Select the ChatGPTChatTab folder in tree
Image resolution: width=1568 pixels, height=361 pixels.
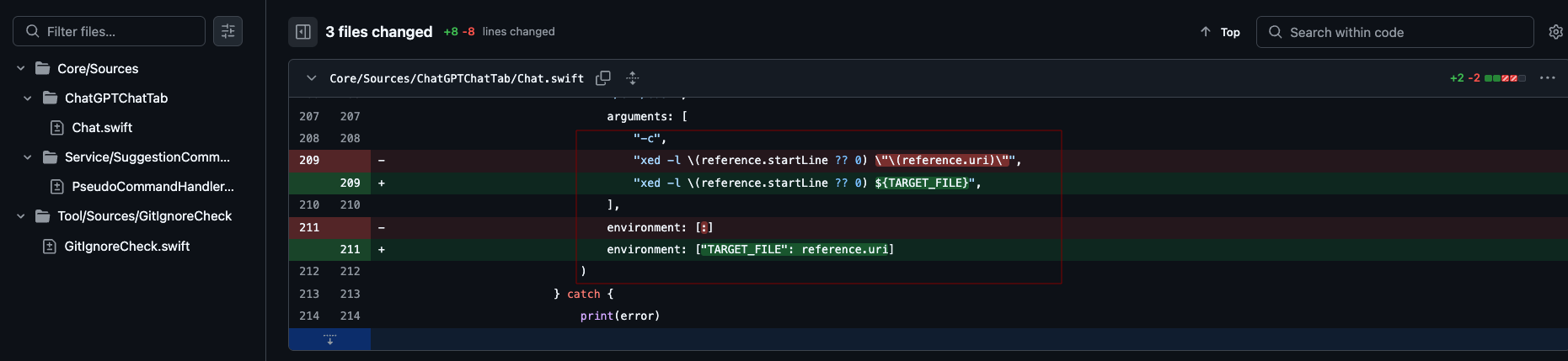pos(116,98)
